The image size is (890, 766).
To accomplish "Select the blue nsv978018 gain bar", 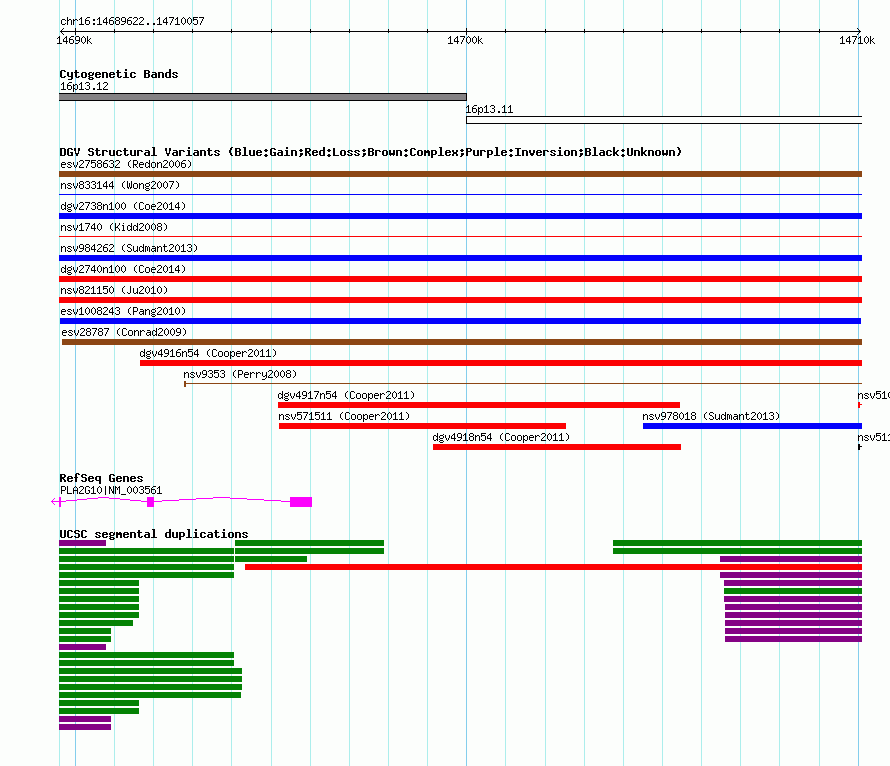I will [x=753, y=426].
